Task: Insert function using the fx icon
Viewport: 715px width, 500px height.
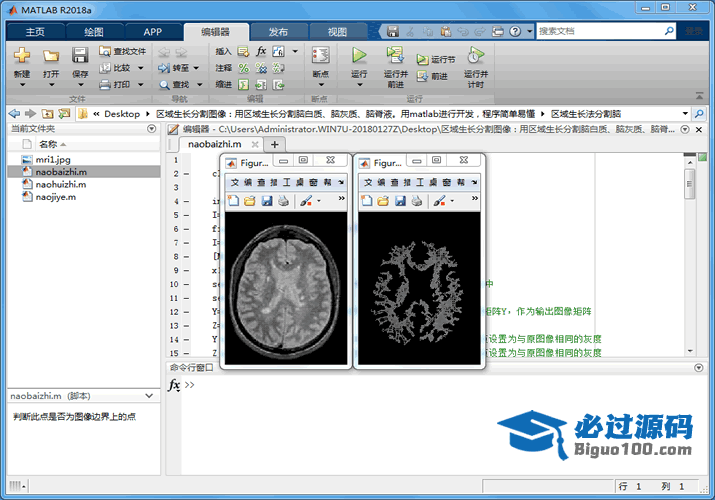Action: click(261, 51)
